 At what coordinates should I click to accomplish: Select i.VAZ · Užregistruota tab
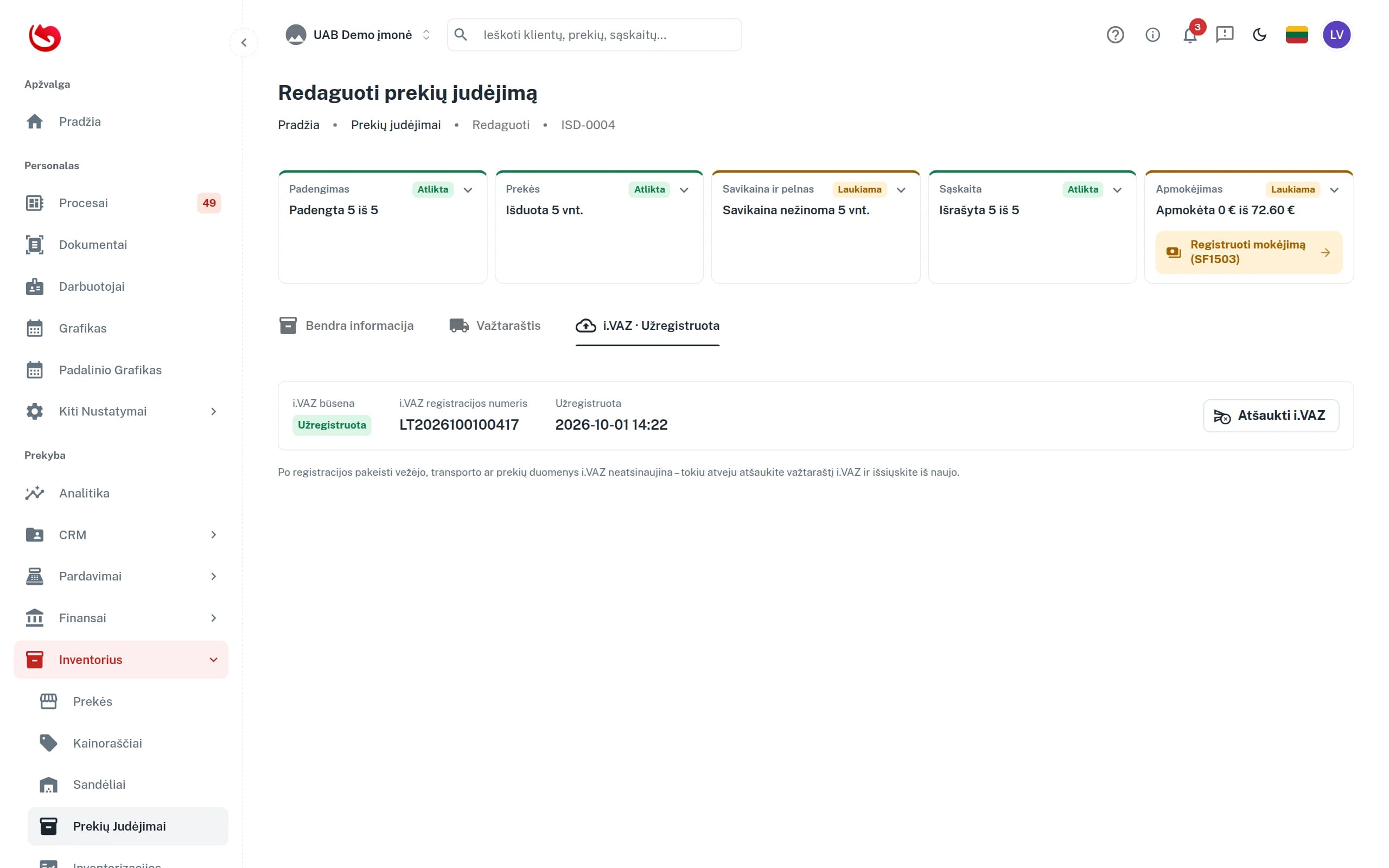pos(647,325)
